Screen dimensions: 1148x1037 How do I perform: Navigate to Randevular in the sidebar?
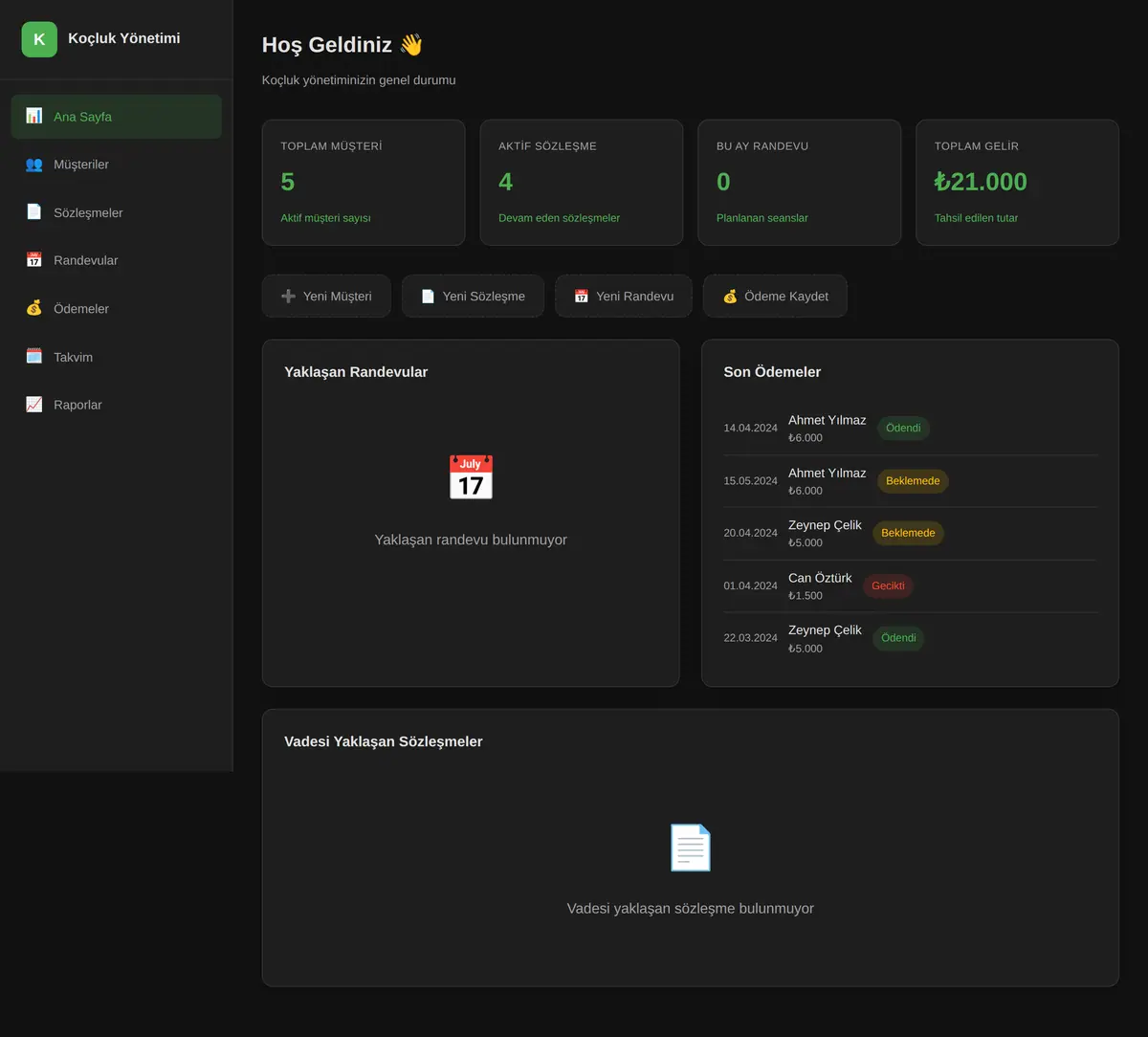(x=117, y=260)
